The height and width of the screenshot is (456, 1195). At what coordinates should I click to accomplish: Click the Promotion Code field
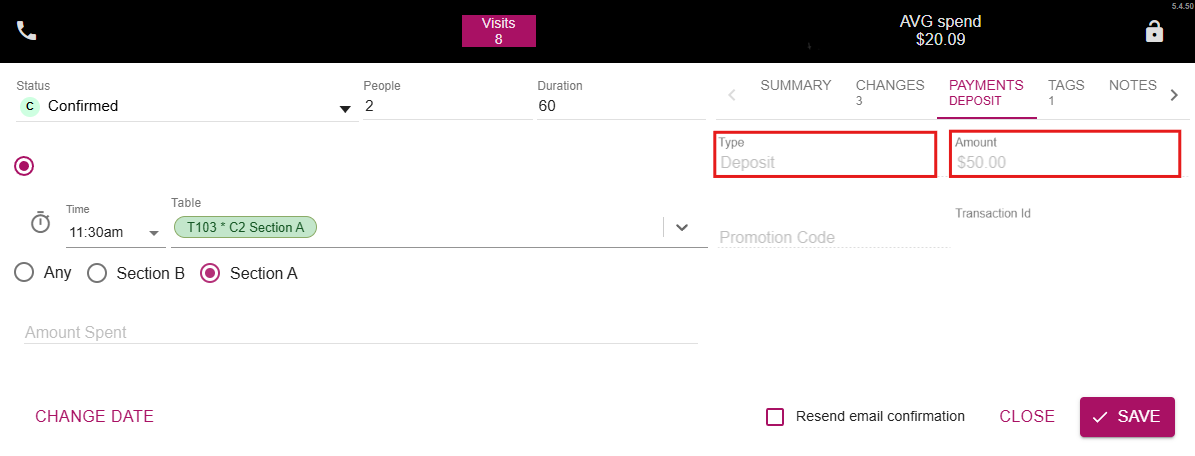pos(835,237)
